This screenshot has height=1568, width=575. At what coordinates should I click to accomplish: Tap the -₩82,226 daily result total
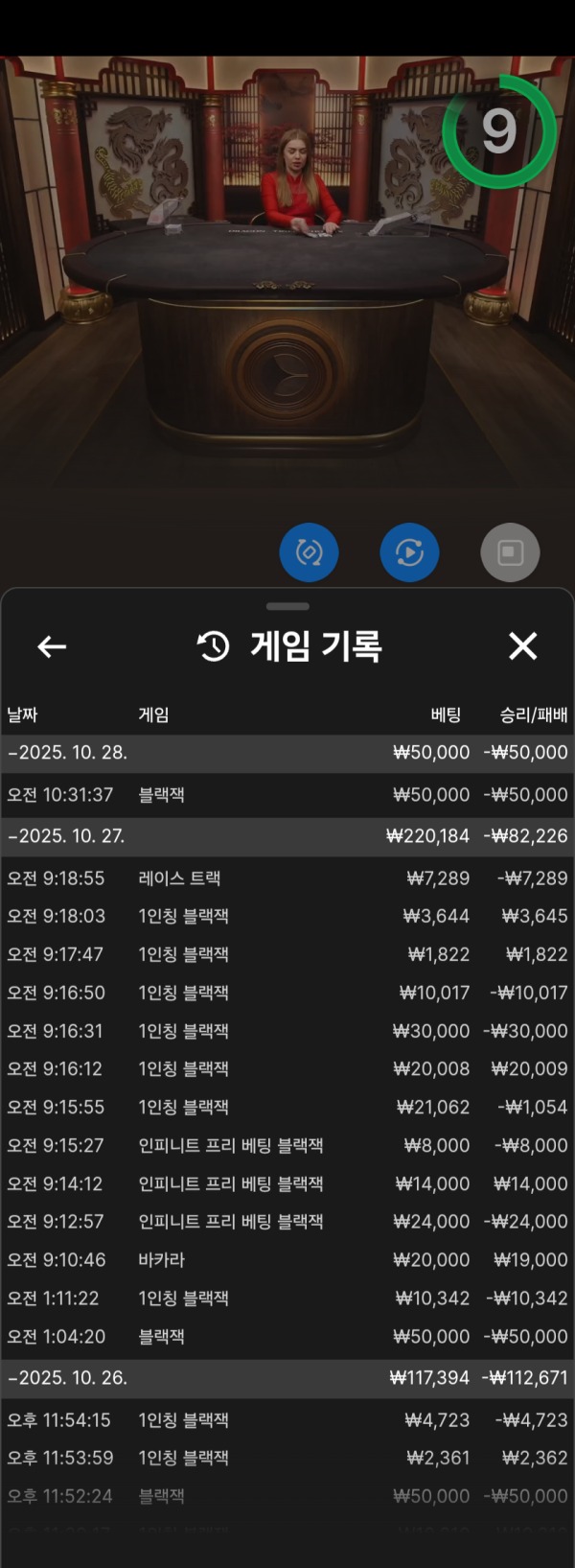(x=525, y=836)
